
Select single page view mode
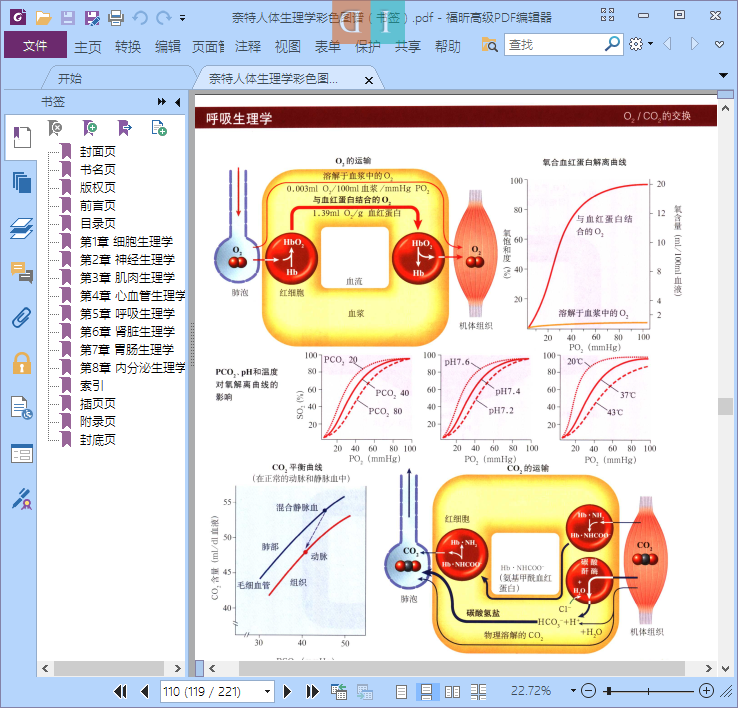pyautogui.click(x=401, y=691)
